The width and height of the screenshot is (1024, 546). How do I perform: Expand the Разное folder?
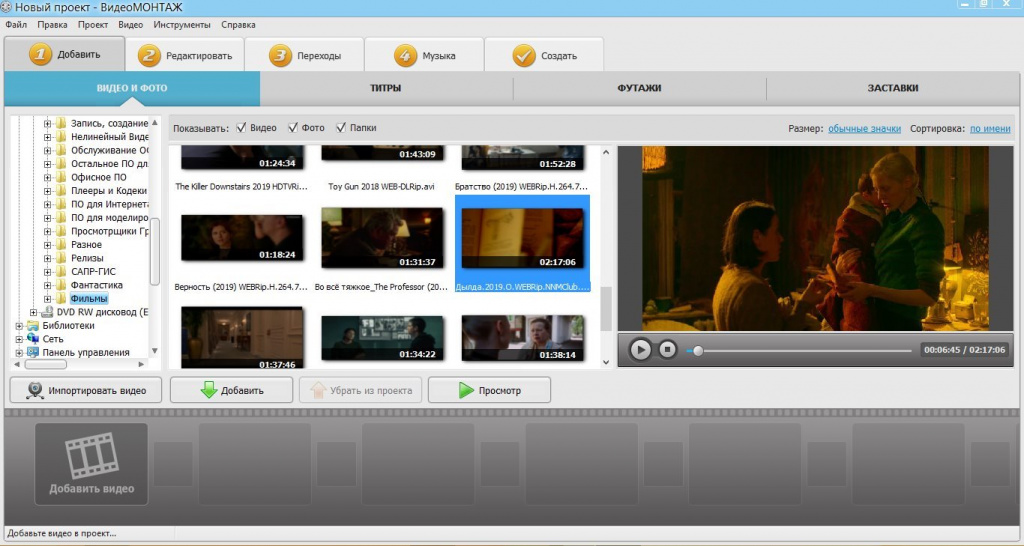tap(48, 245)
